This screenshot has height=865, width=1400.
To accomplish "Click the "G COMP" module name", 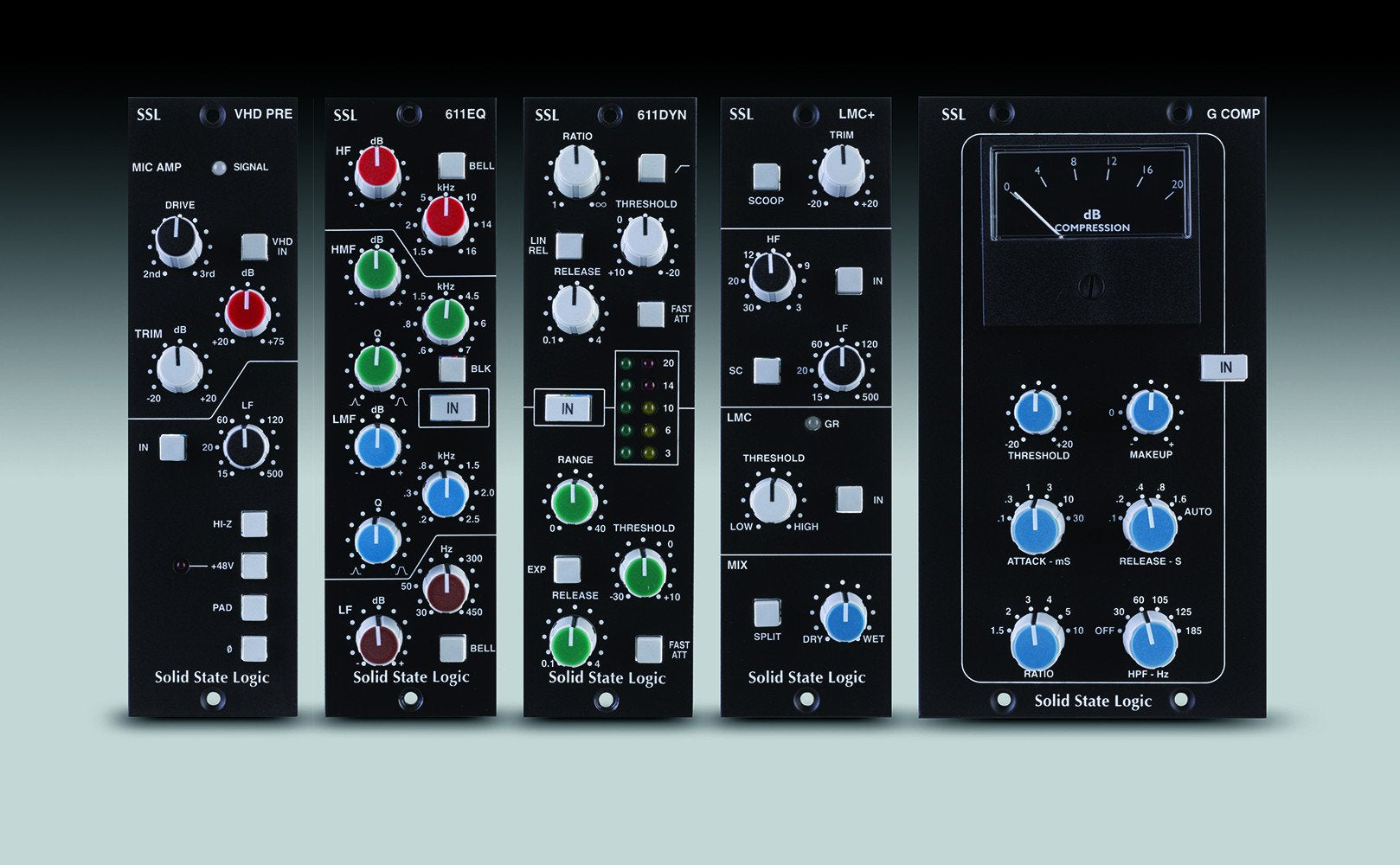I will click(1233, 114).
